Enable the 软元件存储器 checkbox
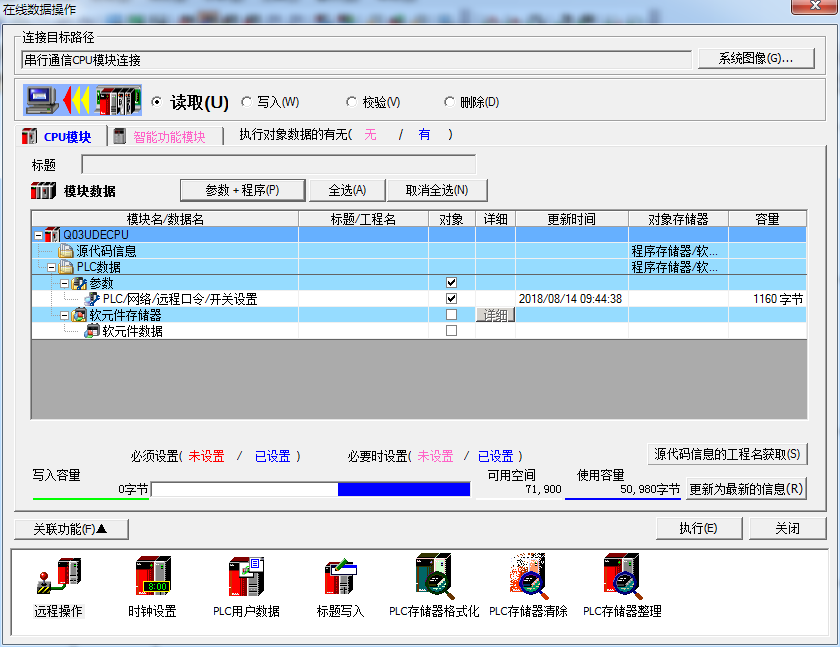This screenshot has width=840, height=647. [451, 315]
